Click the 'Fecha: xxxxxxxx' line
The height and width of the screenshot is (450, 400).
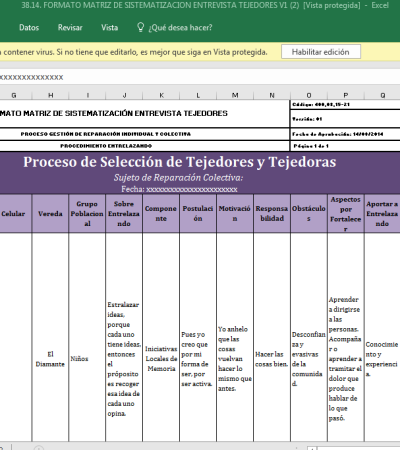pos(179,189)
